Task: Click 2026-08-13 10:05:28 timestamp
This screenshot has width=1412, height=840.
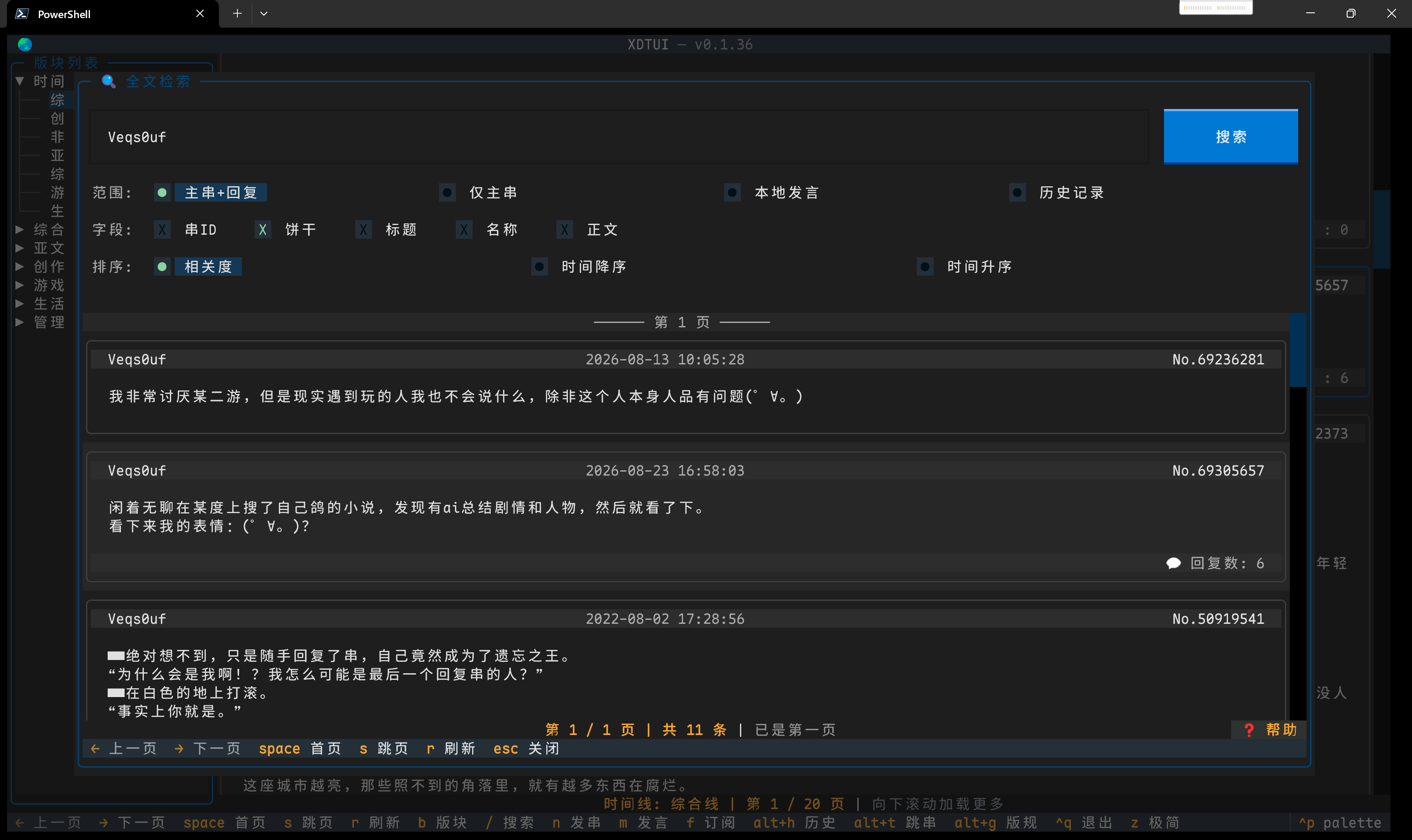Action: [665, 360]
